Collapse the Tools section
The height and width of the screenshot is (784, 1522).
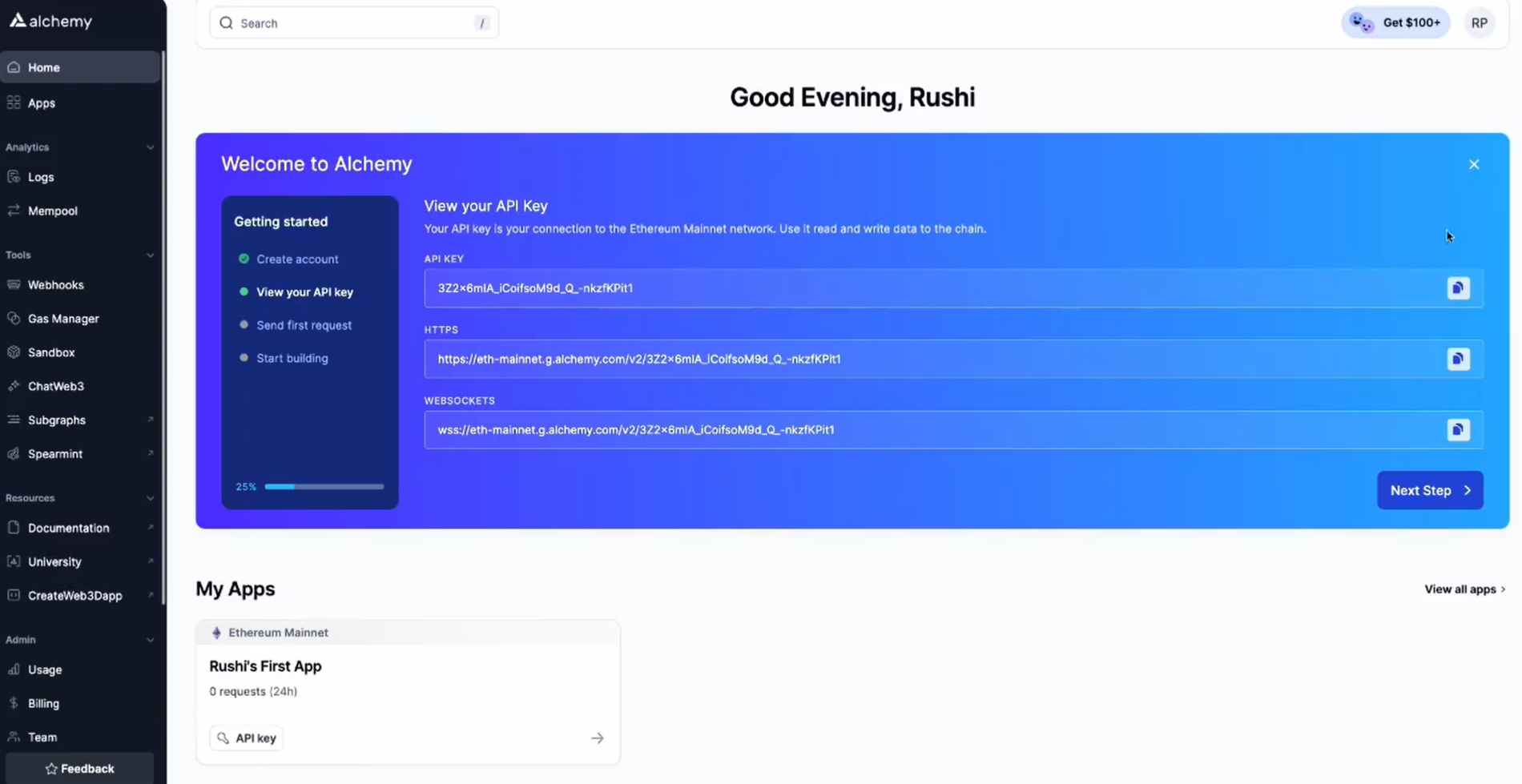click(151, 255)
